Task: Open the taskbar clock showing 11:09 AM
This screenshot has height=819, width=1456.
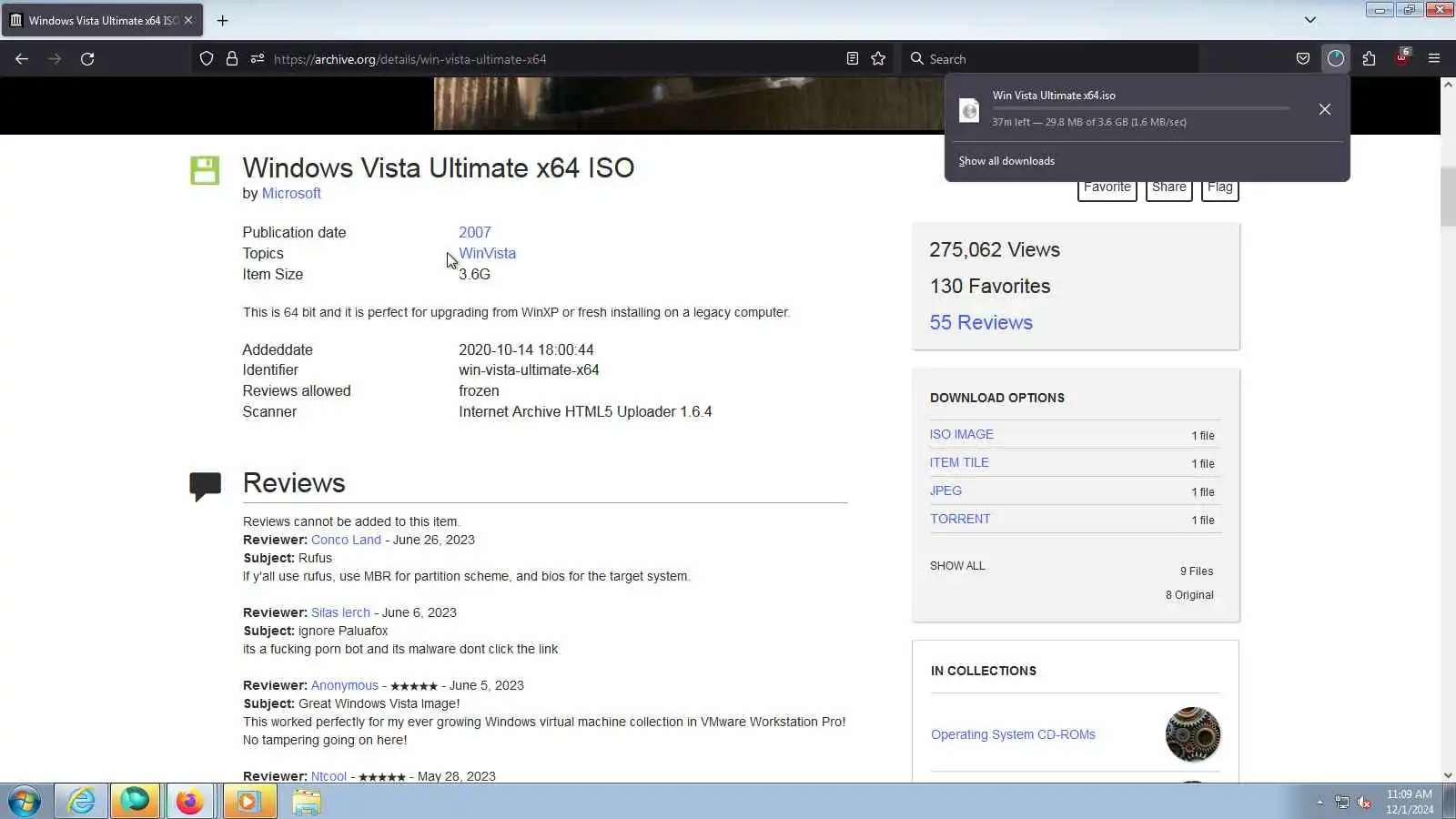Action: click(x=1410, y=802)
